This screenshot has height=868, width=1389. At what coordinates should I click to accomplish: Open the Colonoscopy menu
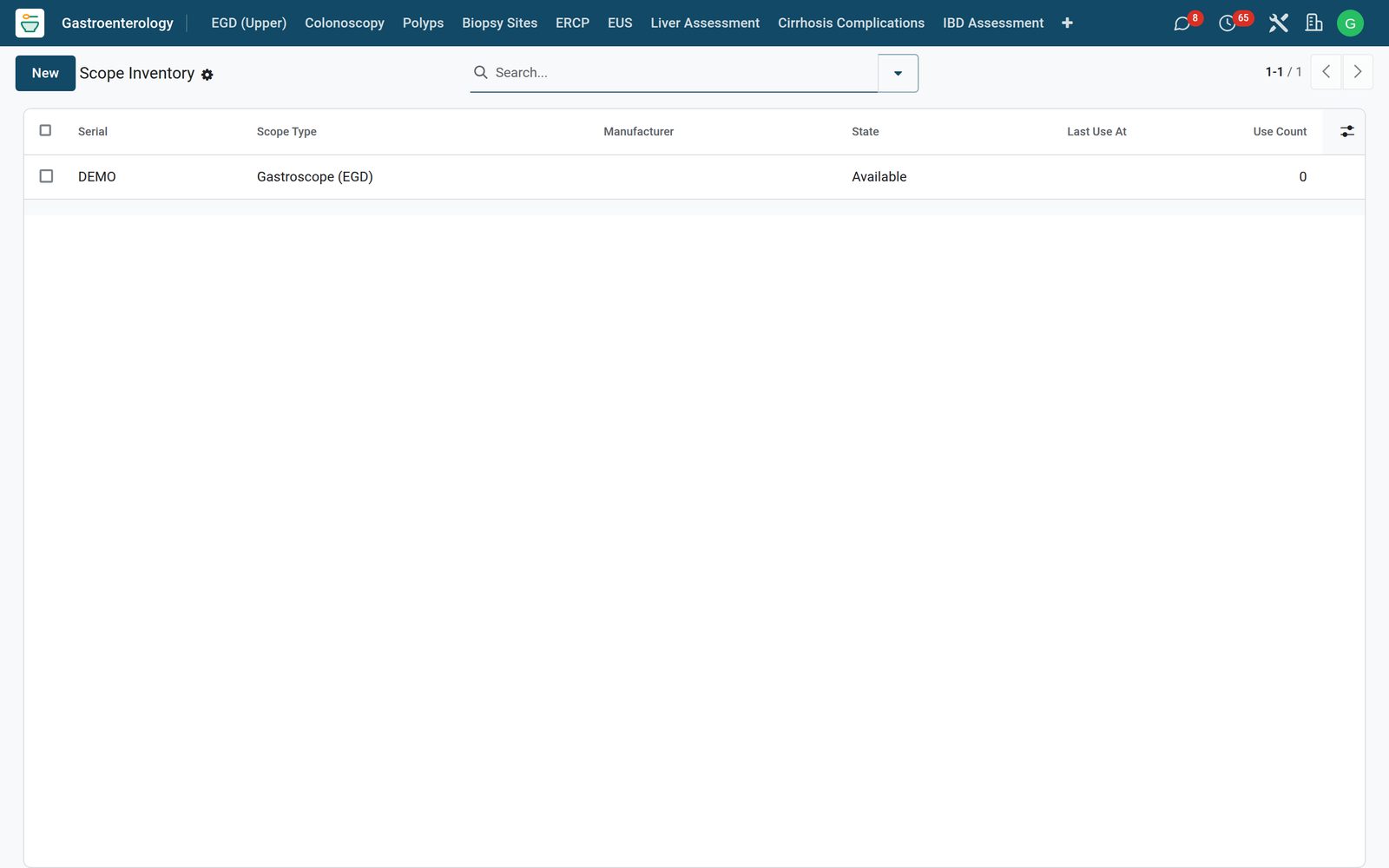[x=344, y=23]
